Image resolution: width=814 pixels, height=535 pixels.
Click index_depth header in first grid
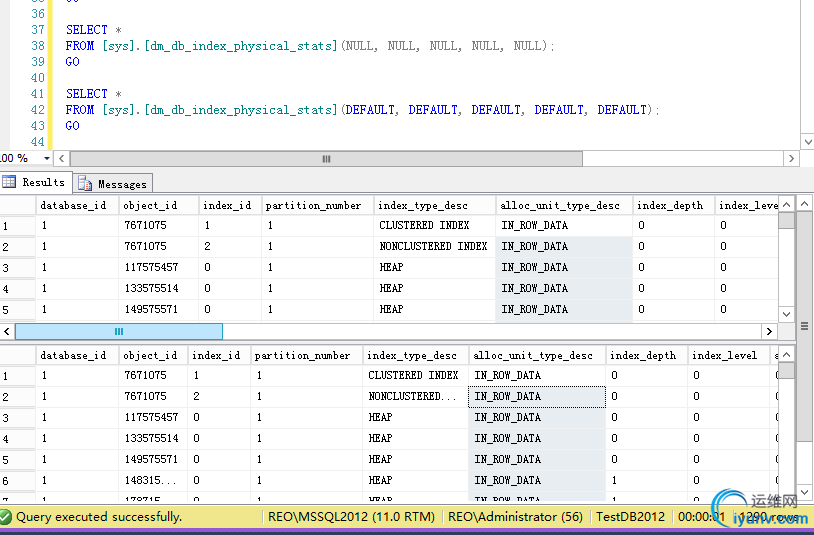673,205
